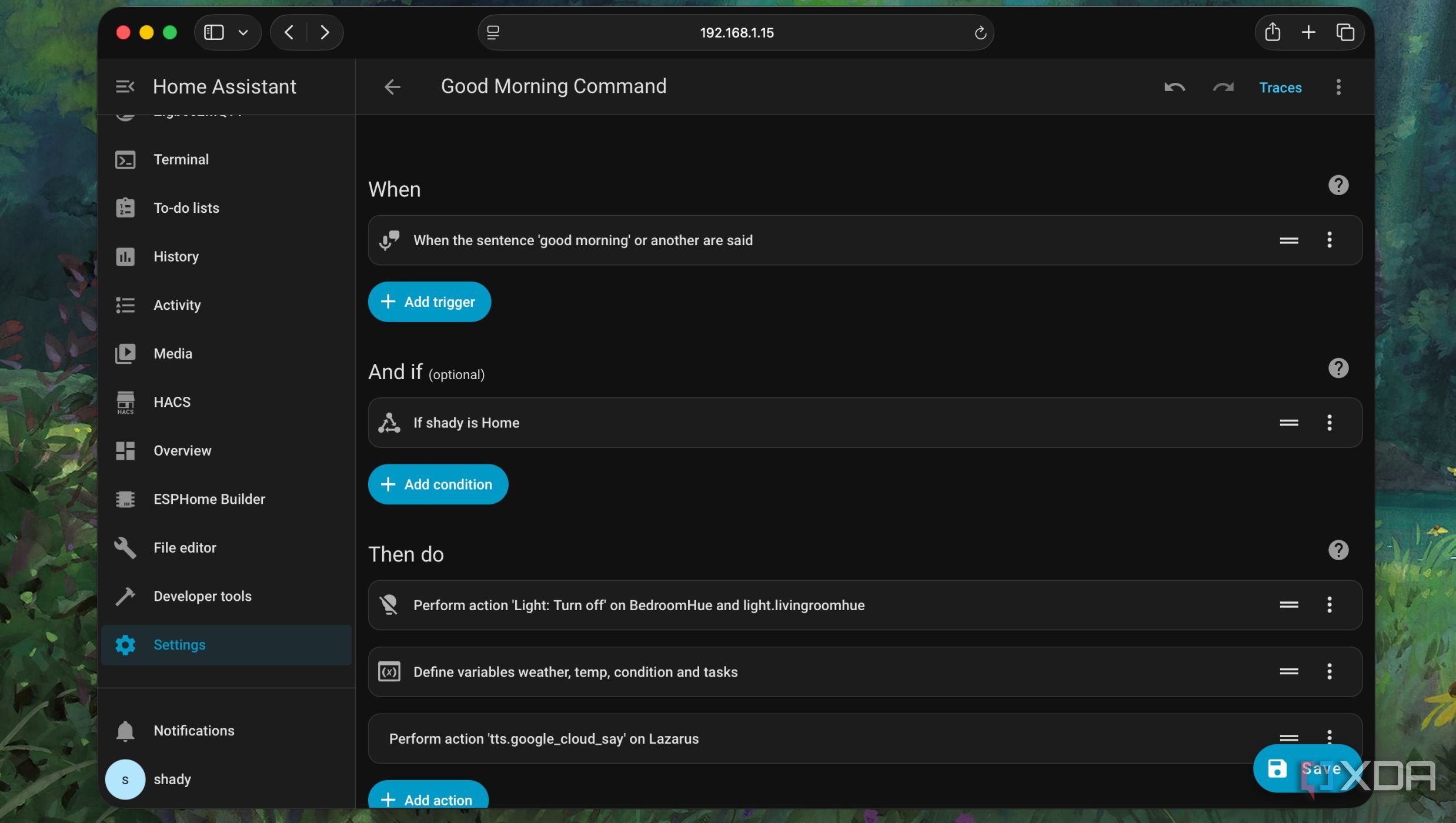Open help for the And if section
This screenshot has width=1456, height=823.
pyautogui.click(x=1338, y=368)
